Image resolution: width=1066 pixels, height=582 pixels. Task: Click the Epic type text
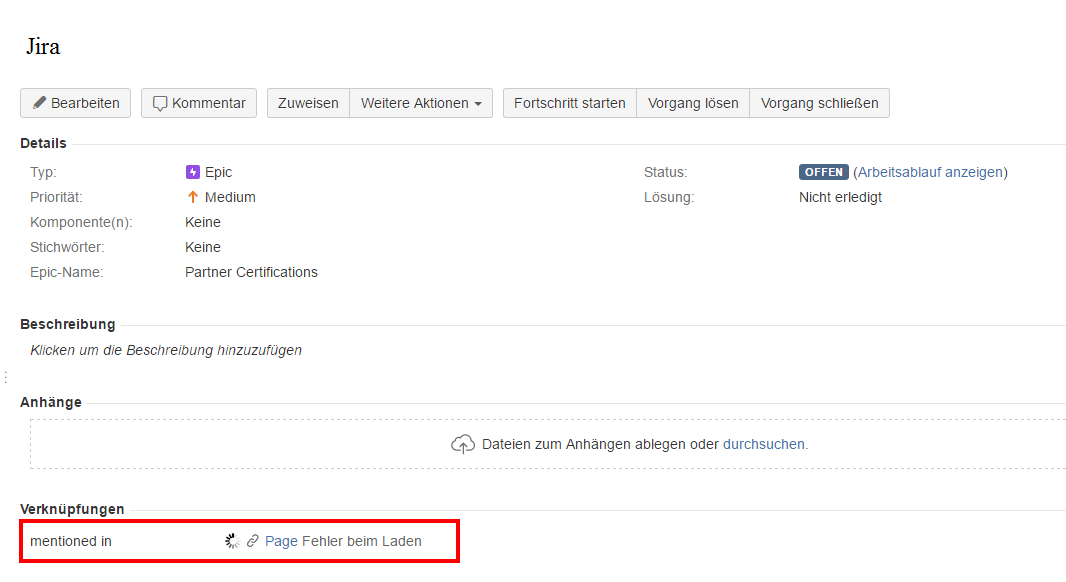[218, 172]
